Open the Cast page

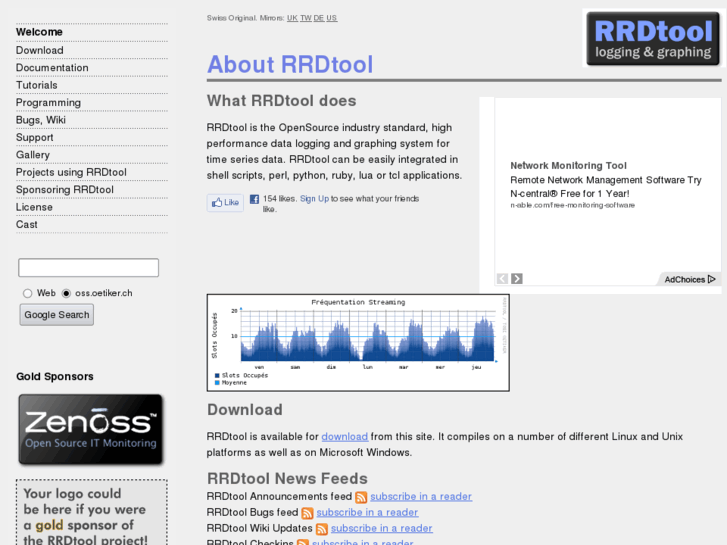pos(26,224)
